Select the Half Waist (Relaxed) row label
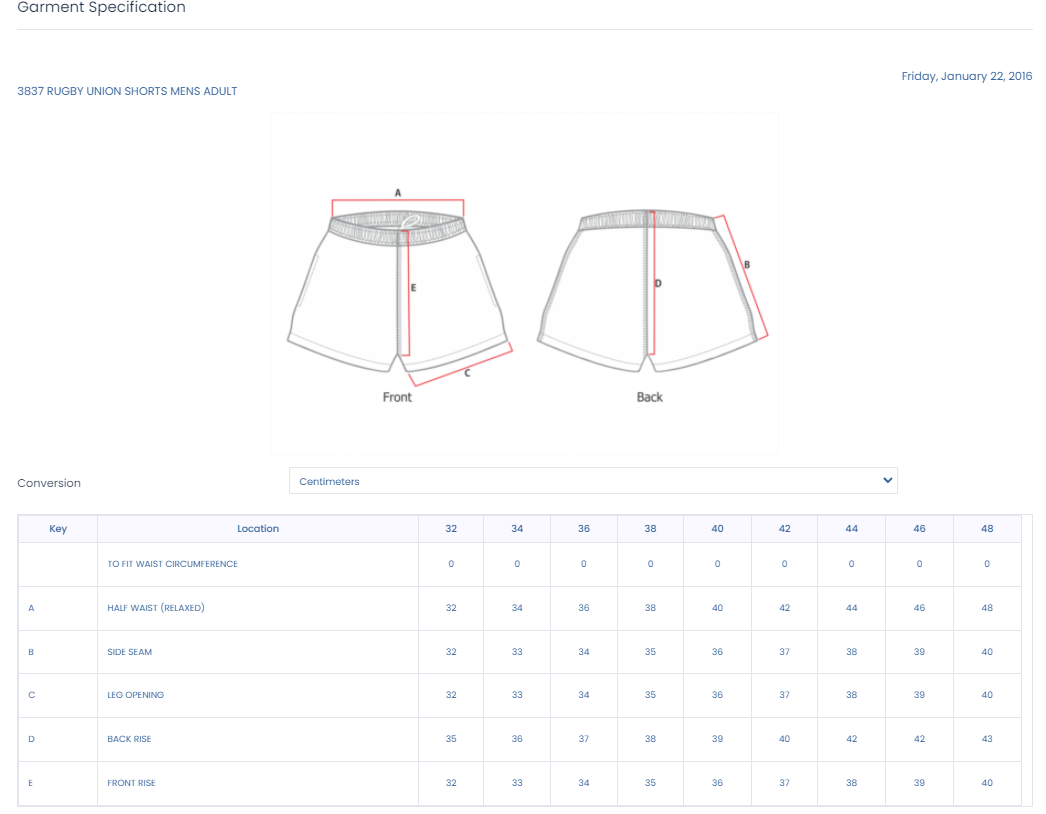This screenshot has height=814, width=1046. pos(156,608)
